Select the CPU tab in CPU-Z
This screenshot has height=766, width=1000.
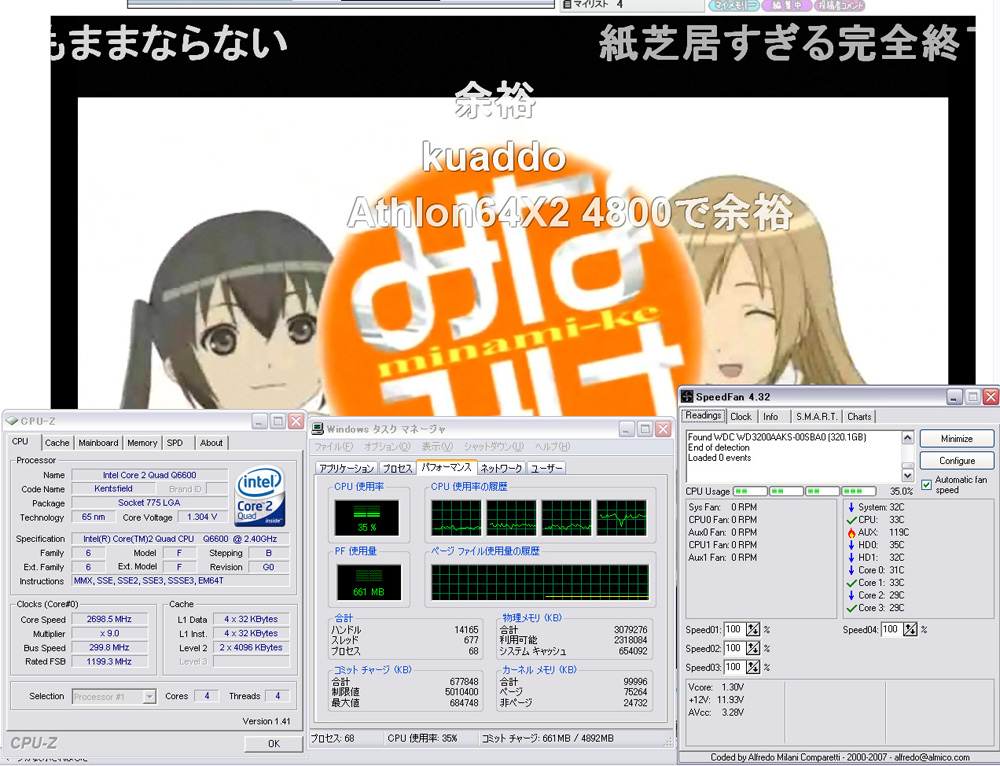coord(20,441)
